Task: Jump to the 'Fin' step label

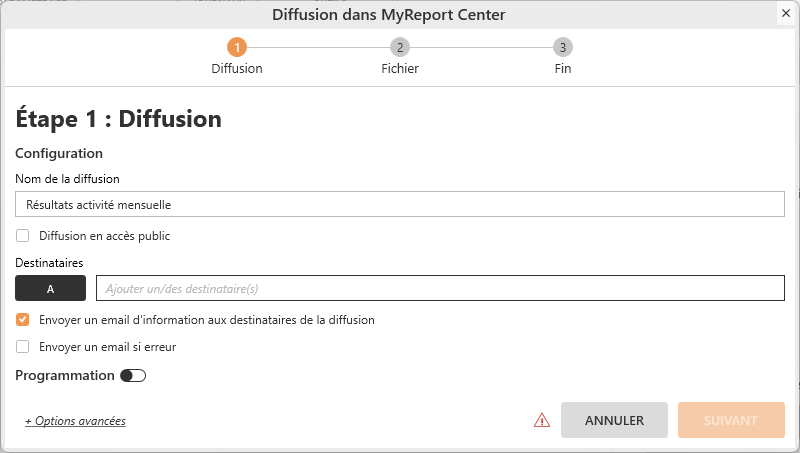Action: click(x=563, y=69)
